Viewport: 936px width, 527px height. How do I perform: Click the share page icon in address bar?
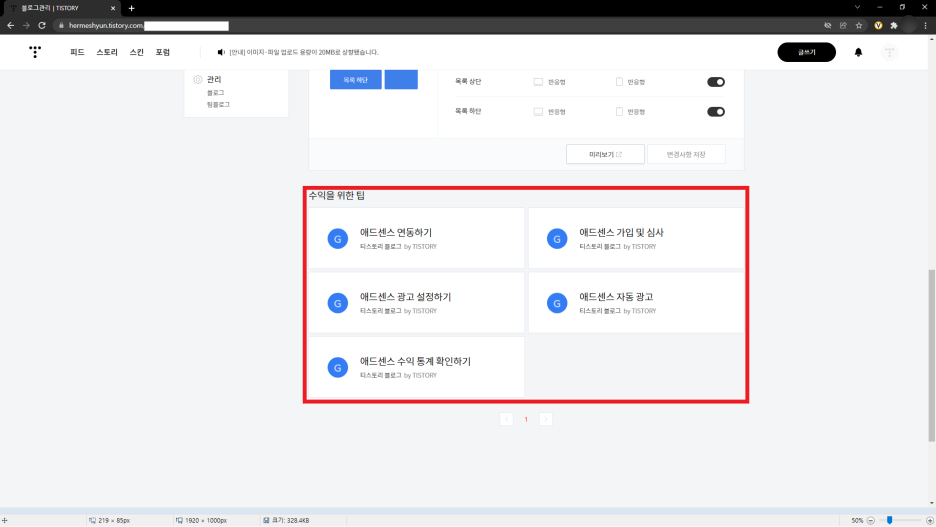point(843,26)
